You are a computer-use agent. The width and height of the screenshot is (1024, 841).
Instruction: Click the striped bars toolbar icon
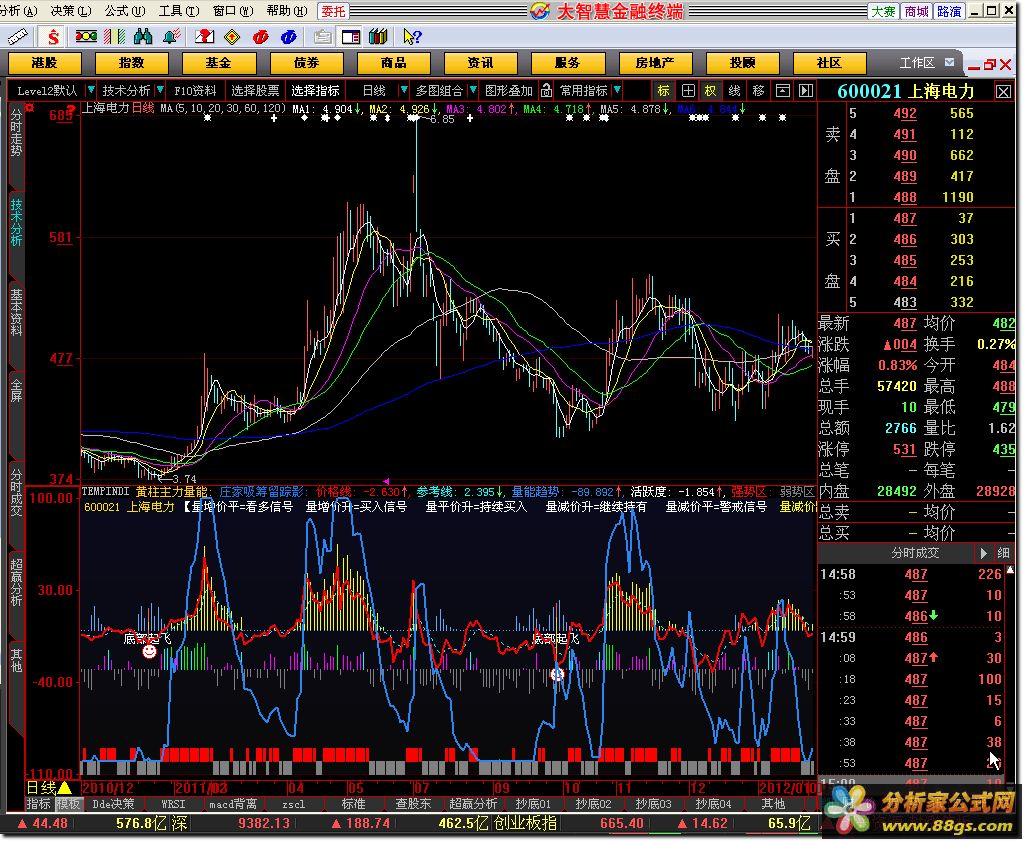115,37
